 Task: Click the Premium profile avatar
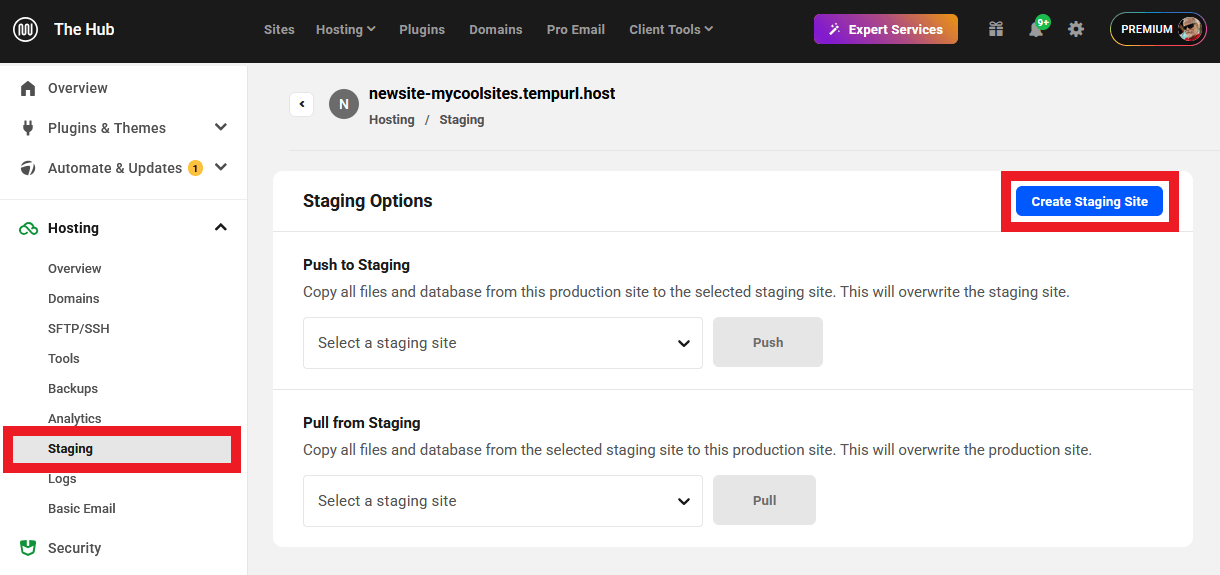pos(1190,29)
